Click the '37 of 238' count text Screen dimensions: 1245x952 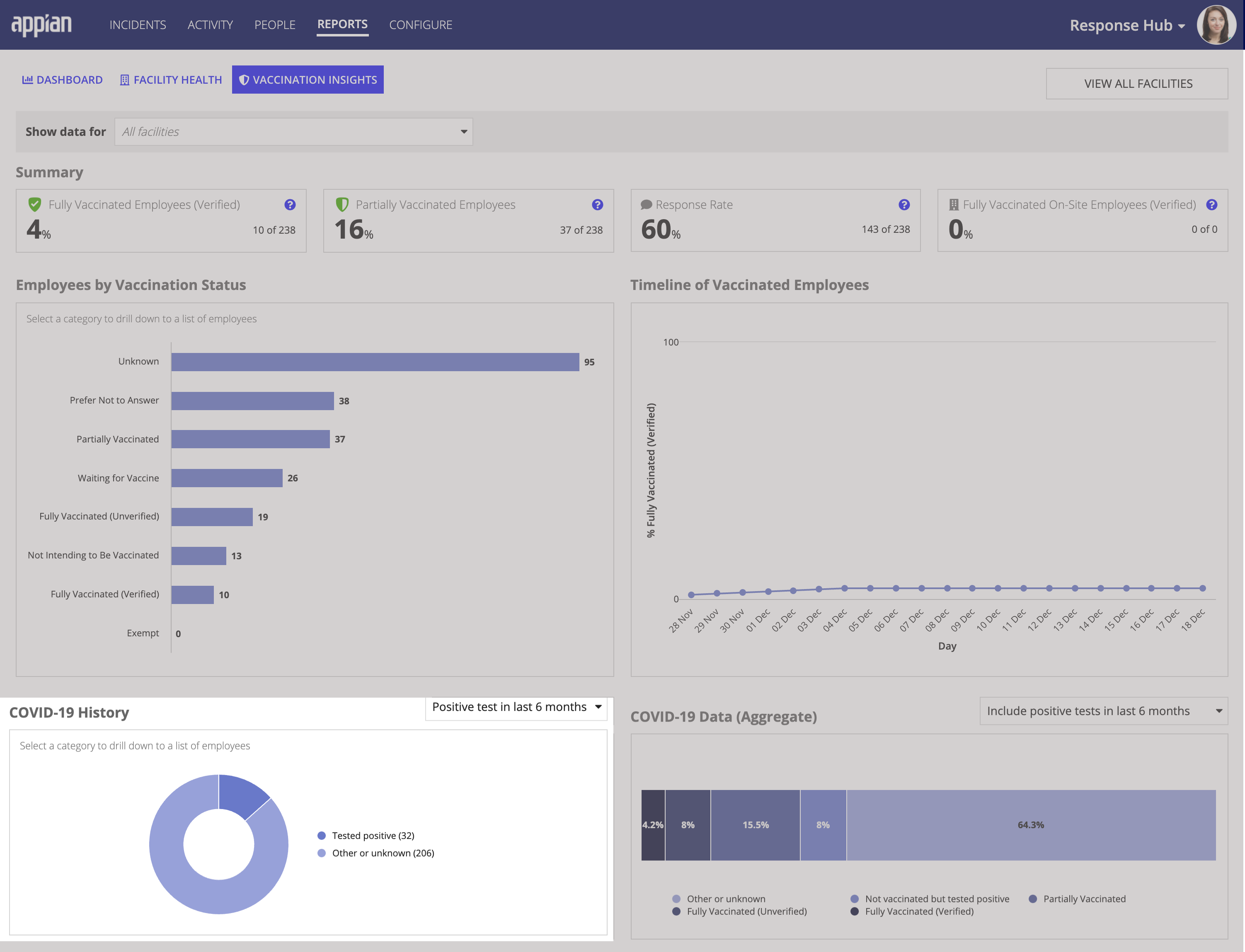click(581, 230)
